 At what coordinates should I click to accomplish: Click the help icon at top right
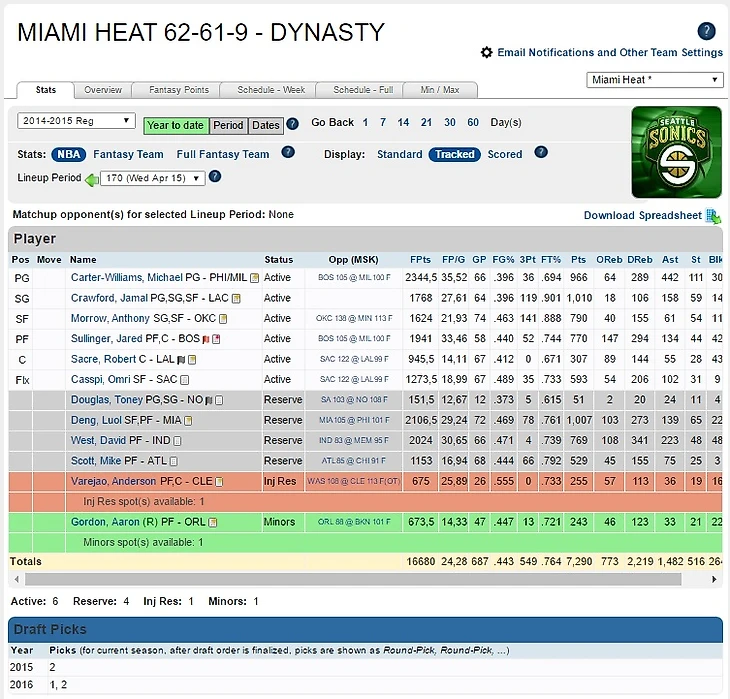point(706,31)
